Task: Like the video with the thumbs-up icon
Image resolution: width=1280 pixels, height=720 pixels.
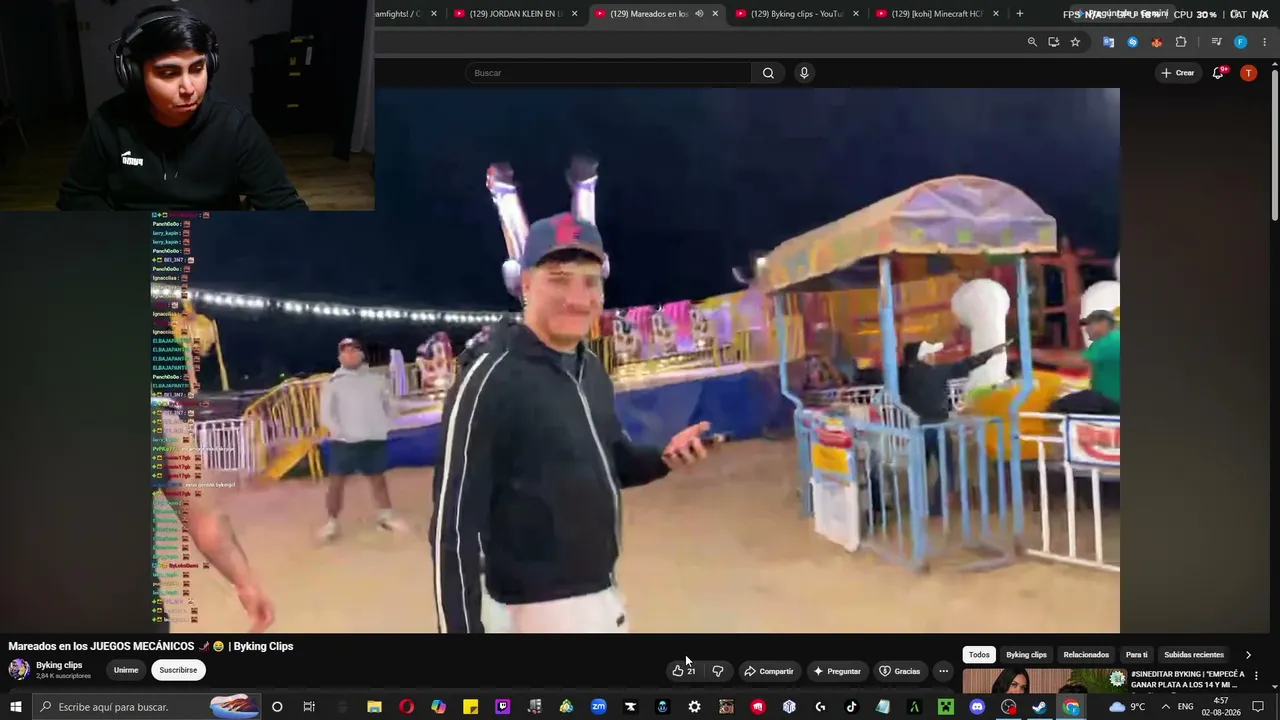Action: 684,671
